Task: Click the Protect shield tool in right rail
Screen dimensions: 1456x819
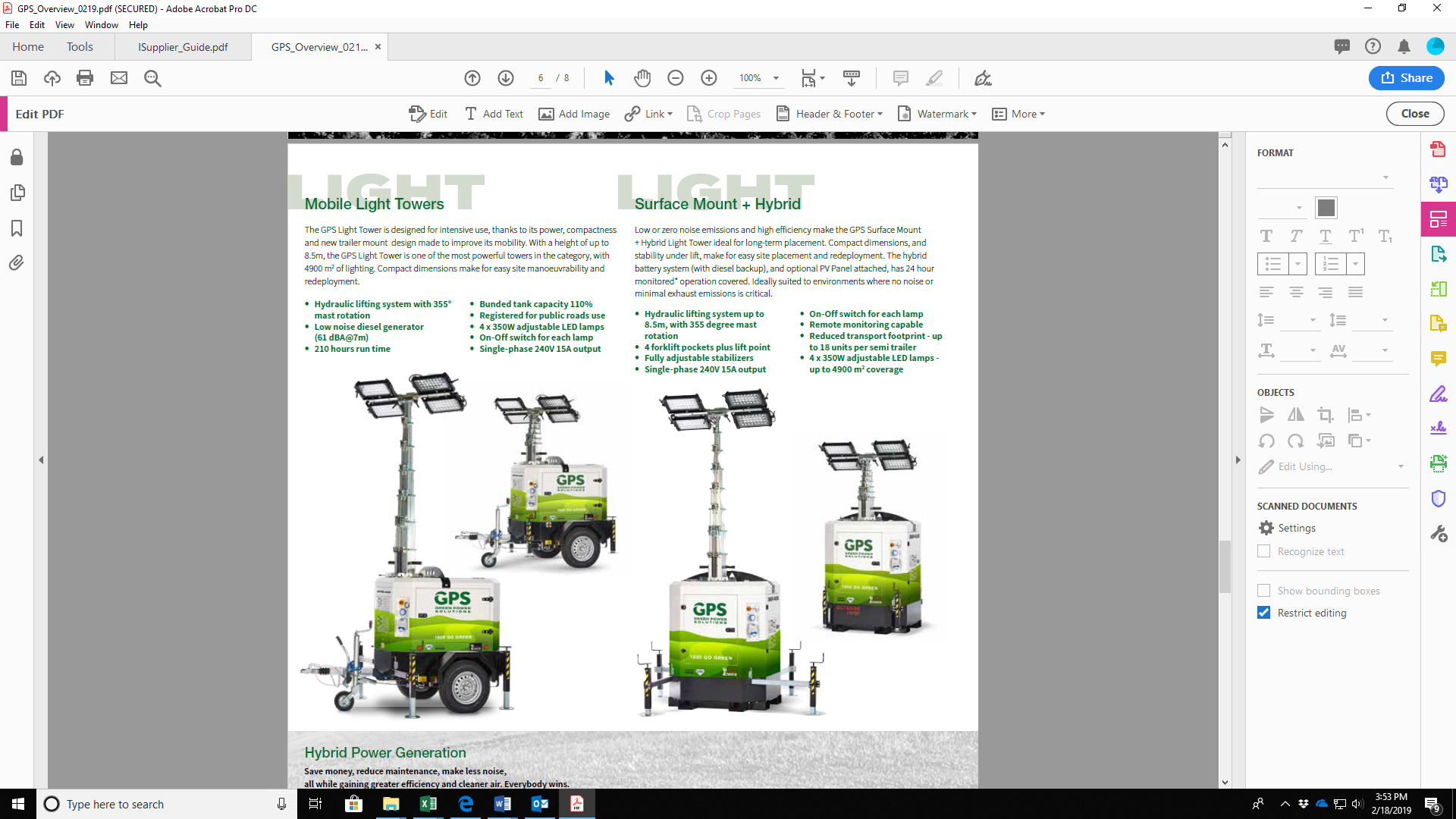Action: pyautogui.click(x=1438, y=498)
